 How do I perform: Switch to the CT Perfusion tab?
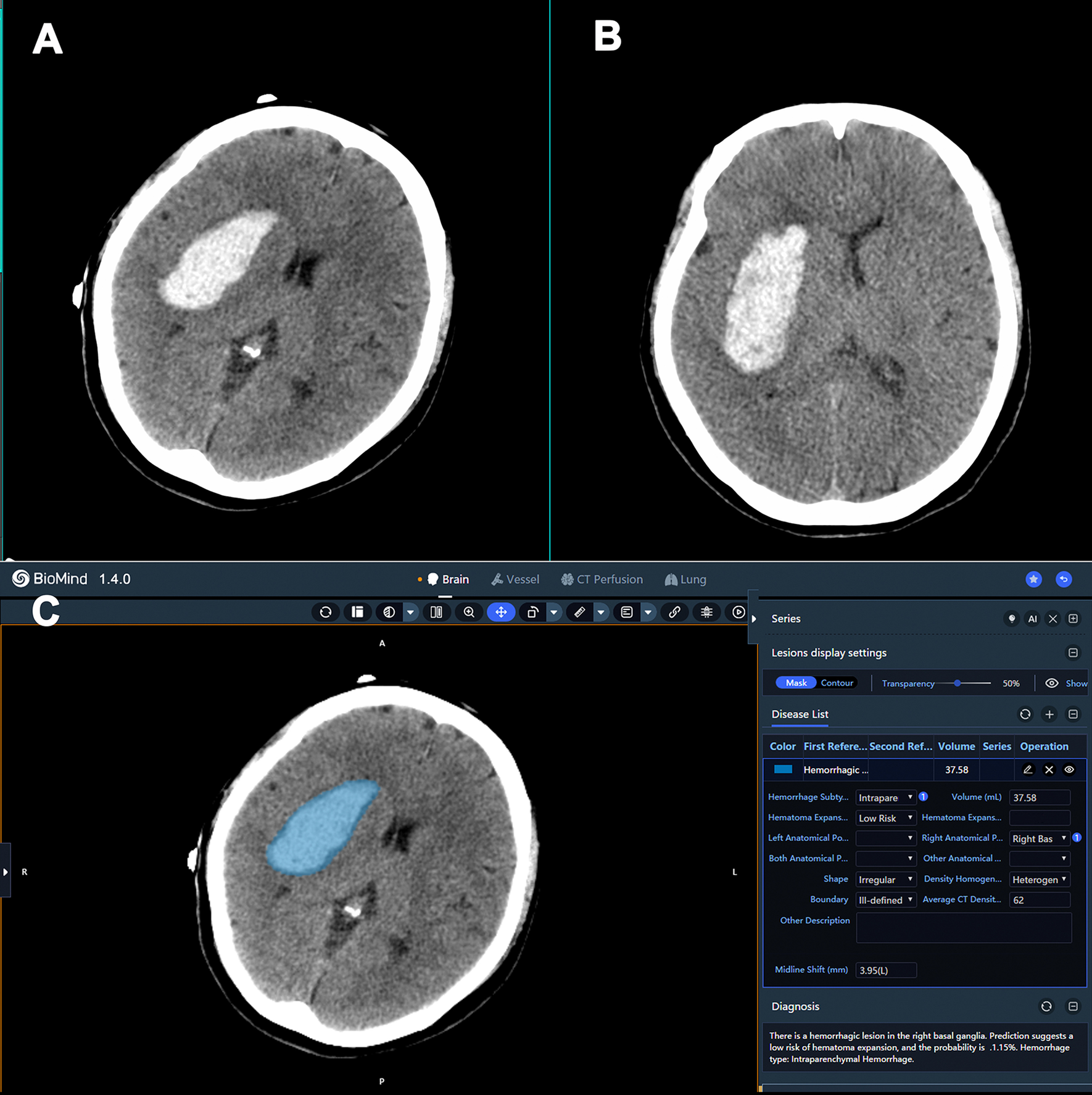click(602, 579)
